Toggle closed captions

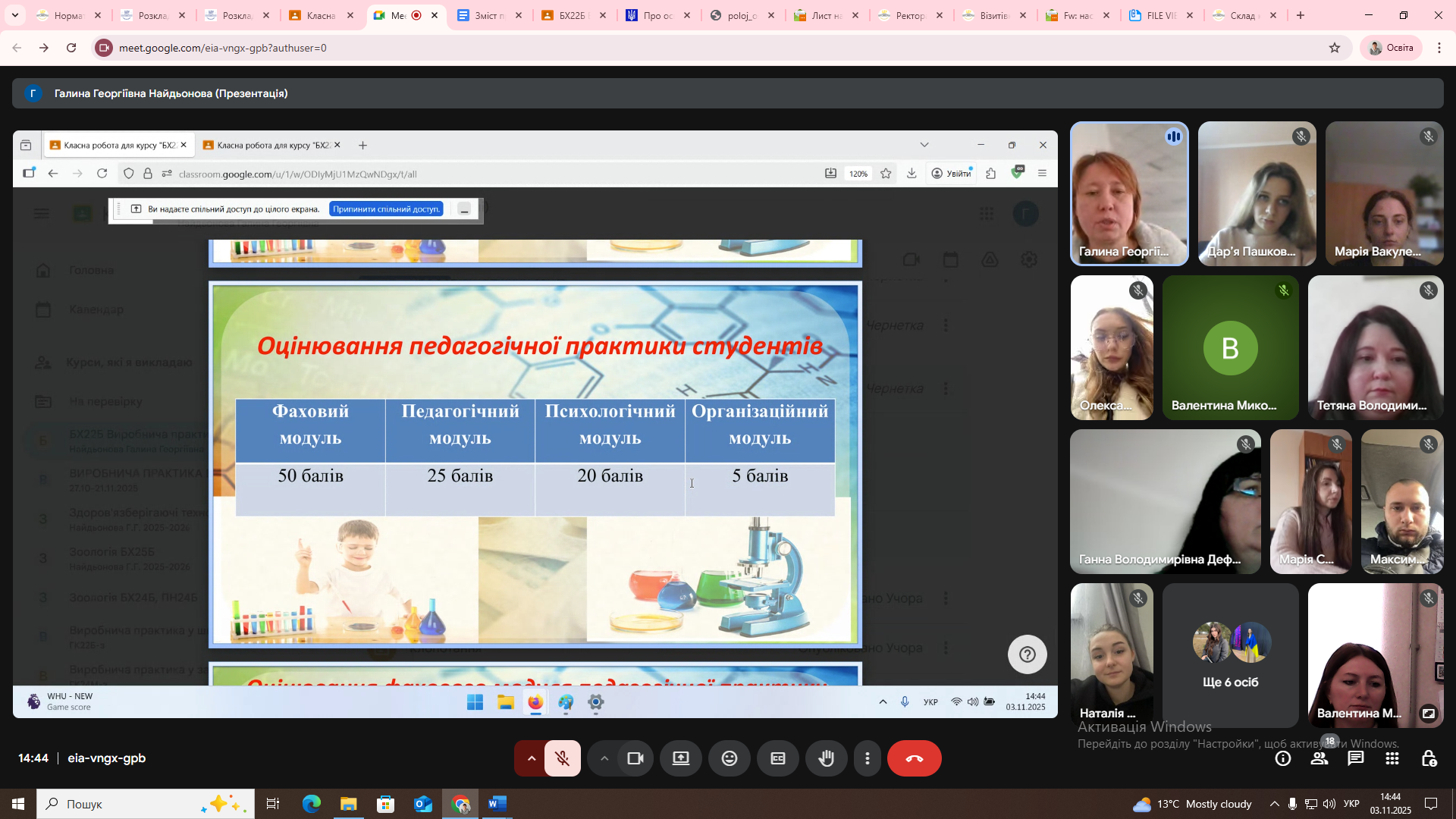coord(777,758)
